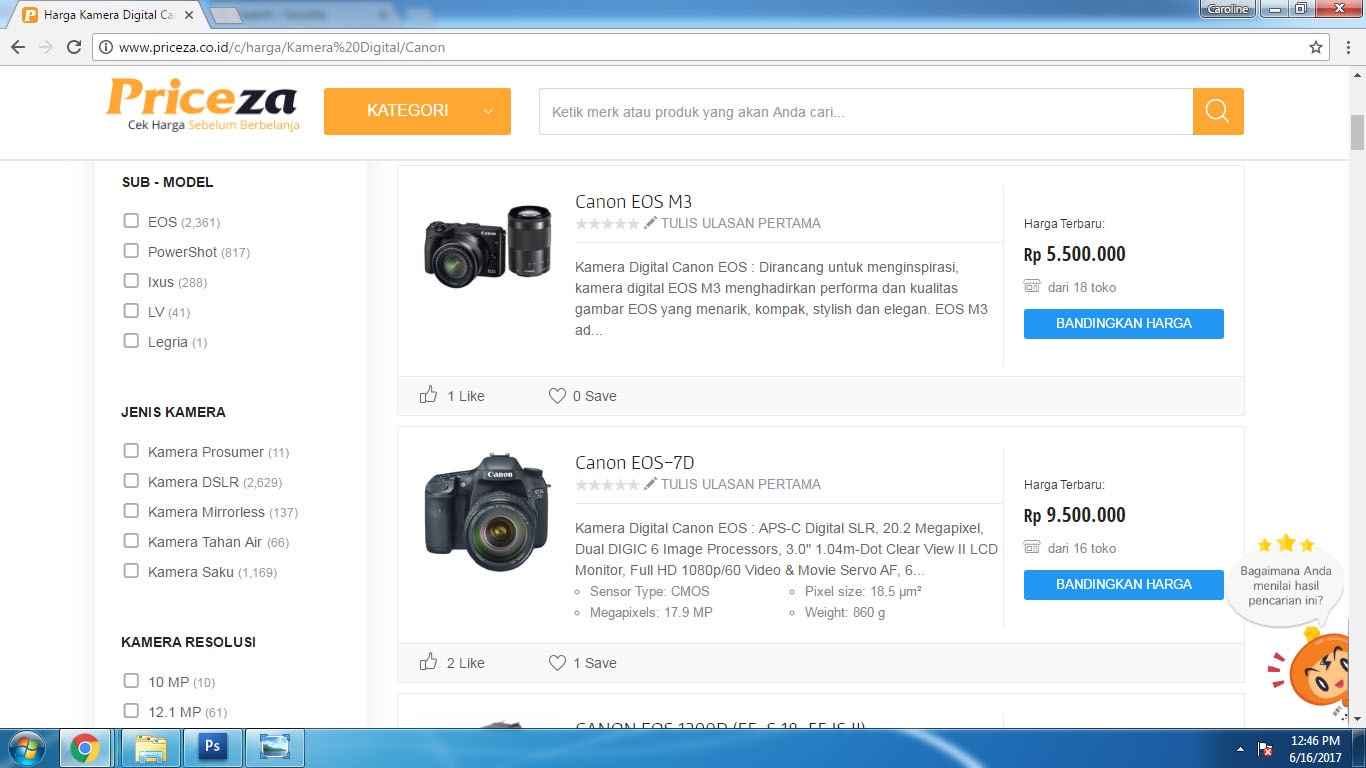Check the PowerShot sub-model checkbox
This screenshot has width=1366, height=768.
tap(131, 251)
